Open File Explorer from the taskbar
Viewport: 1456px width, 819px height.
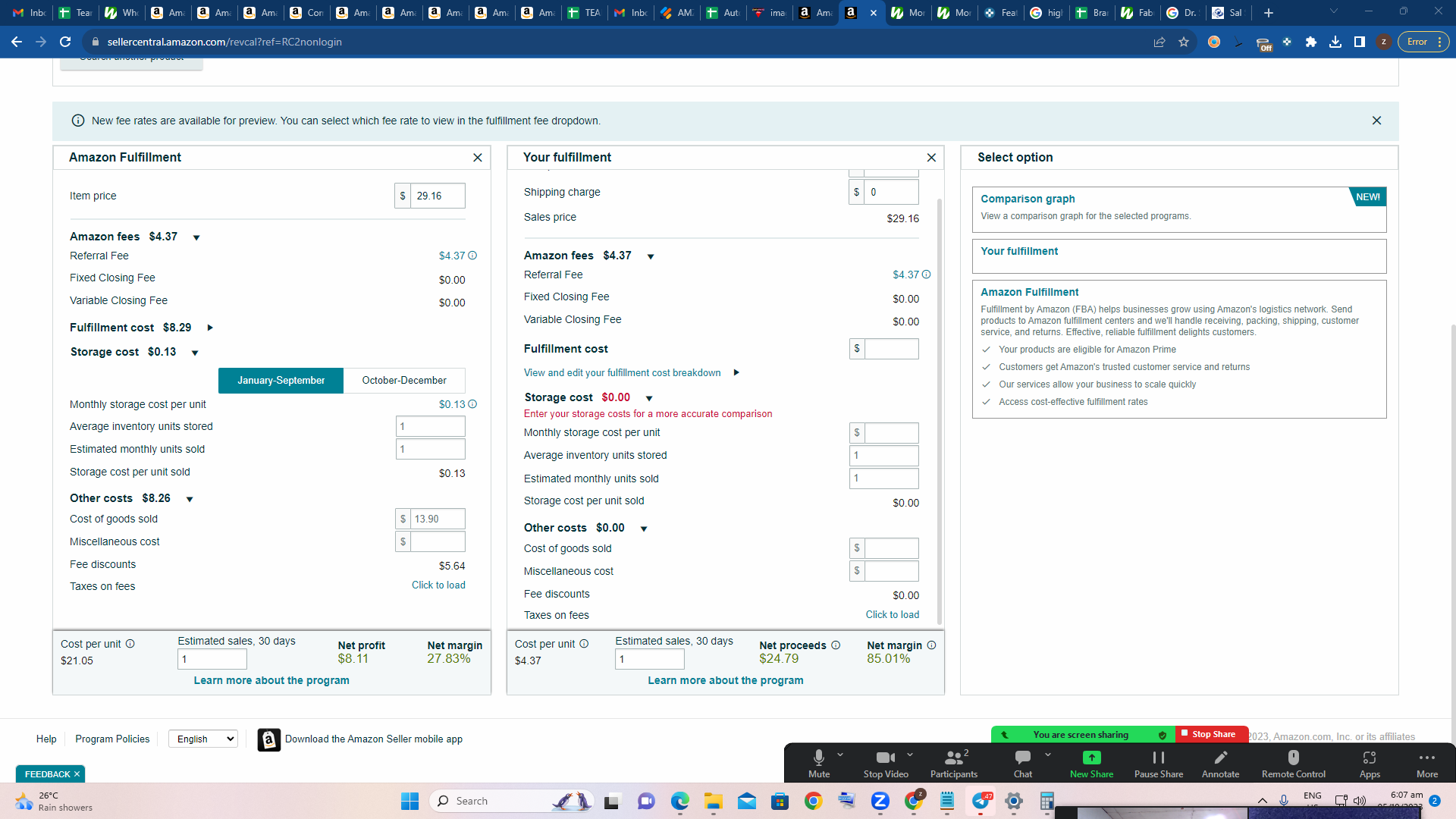(714, 801)
